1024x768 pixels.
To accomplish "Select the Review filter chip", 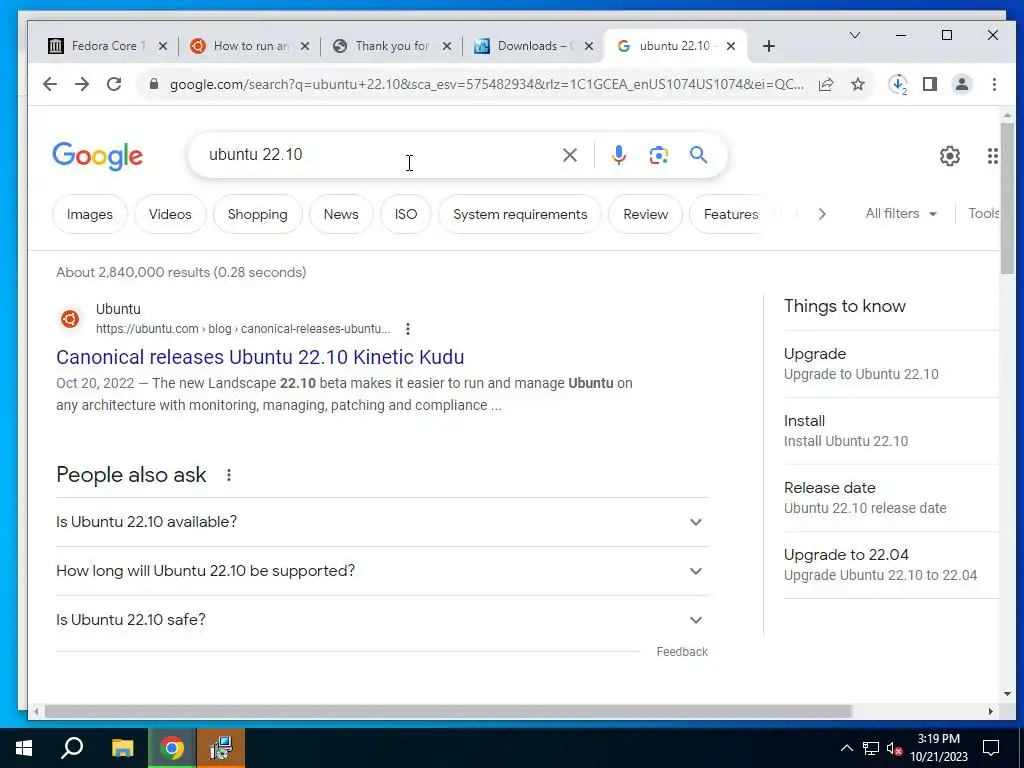I will point(645,214).
